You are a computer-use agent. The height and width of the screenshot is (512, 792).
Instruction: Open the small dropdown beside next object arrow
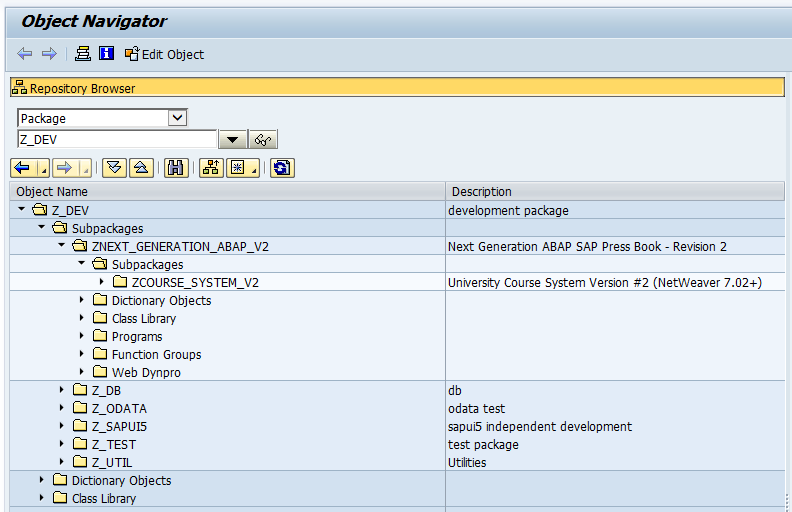pyautogui.click(x=86, y=168)
